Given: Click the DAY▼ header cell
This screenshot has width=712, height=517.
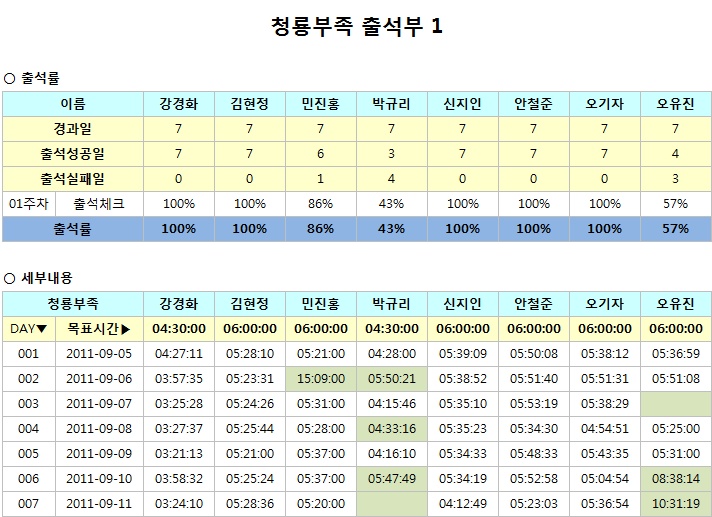Looking at the screenshot, I should (29, 329).
